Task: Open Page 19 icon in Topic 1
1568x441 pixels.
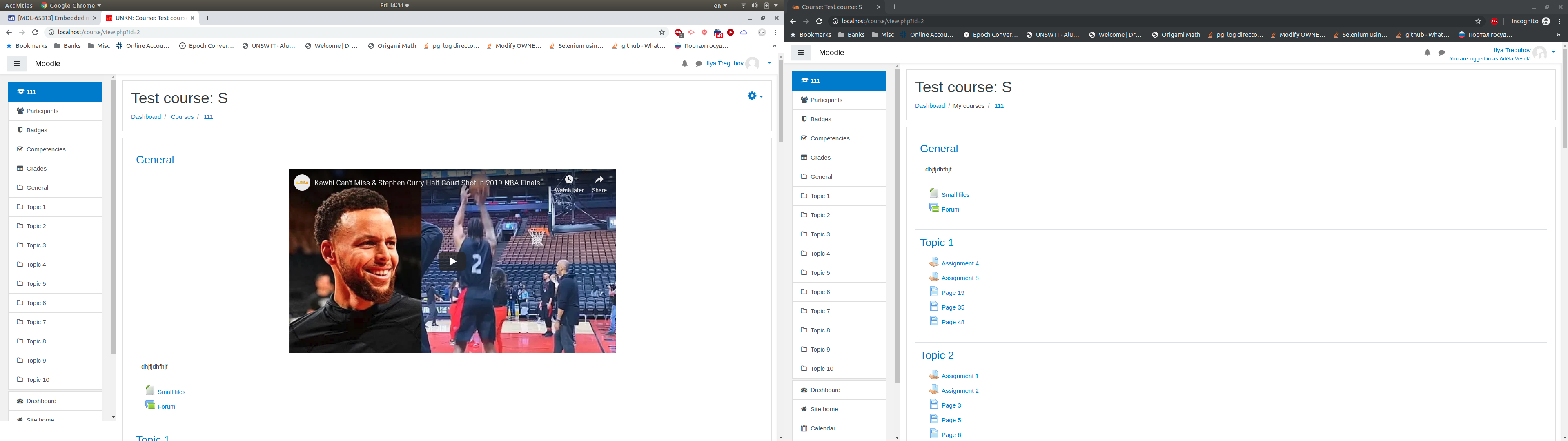Action: [934, 291]
